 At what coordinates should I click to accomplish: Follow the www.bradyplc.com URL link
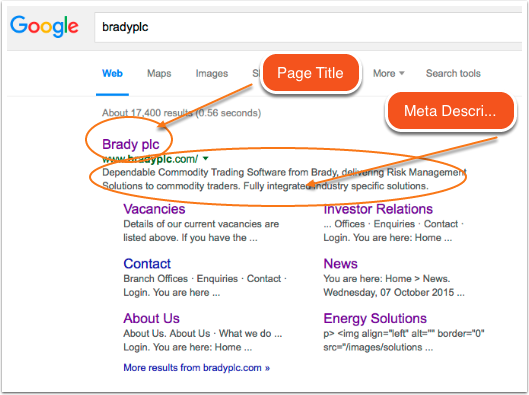pos(150,159)
